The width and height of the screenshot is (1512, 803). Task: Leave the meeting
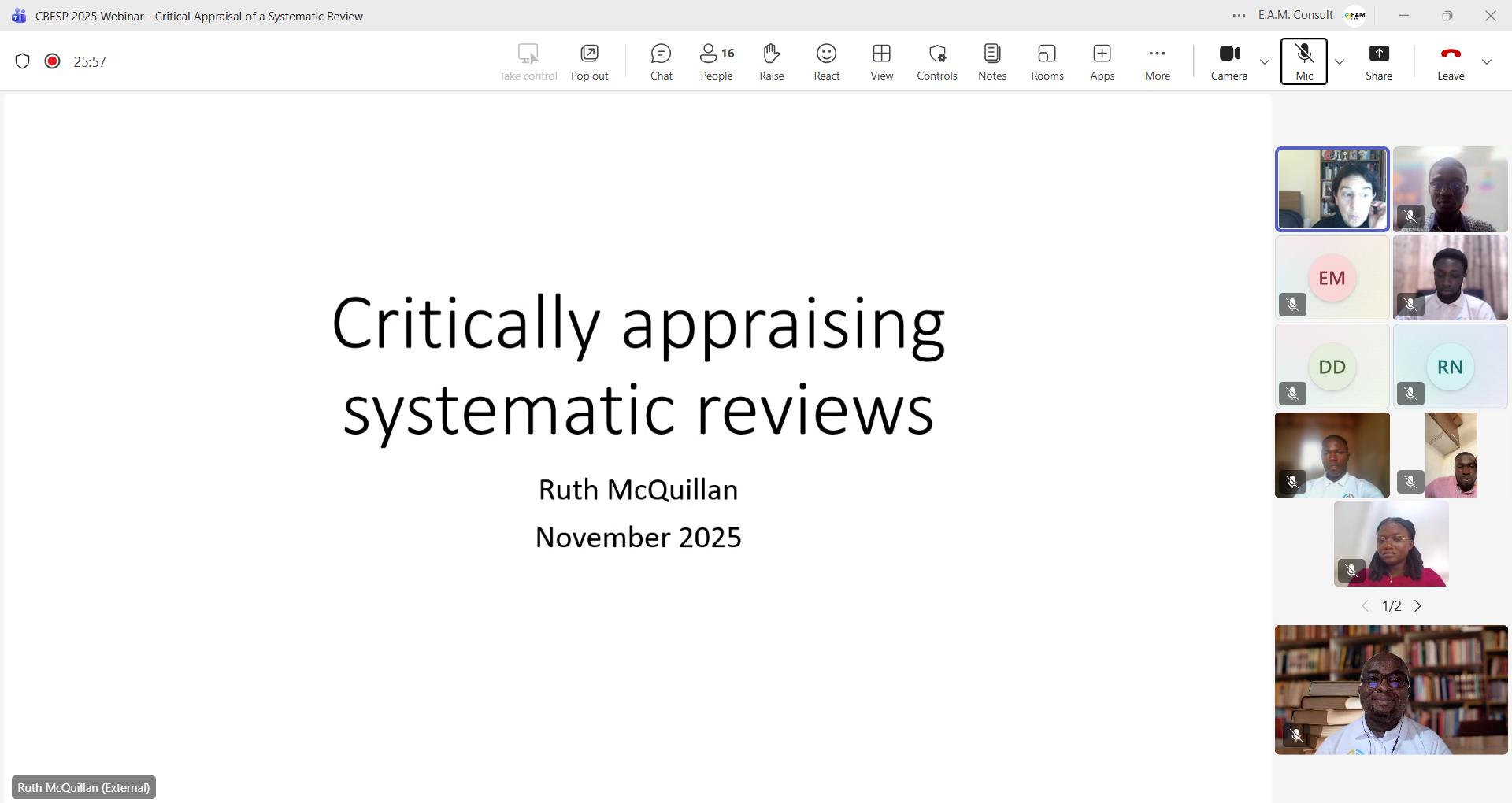(x=1450, y=61)
